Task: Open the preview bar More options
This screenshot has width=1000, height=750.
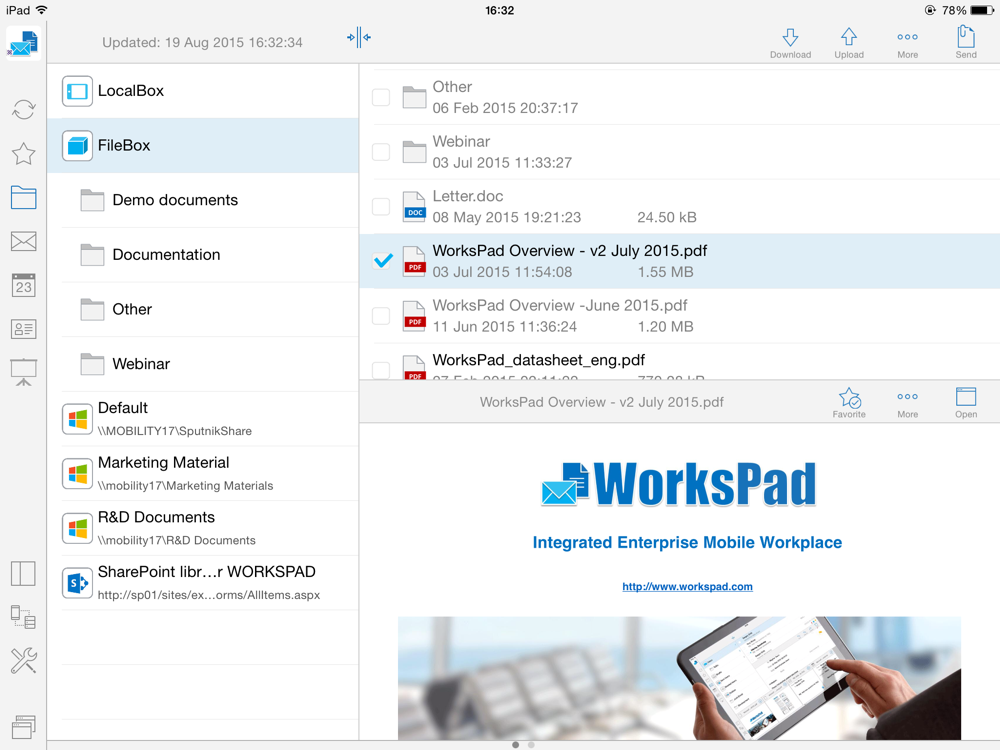Action: (x=908, y=402)
